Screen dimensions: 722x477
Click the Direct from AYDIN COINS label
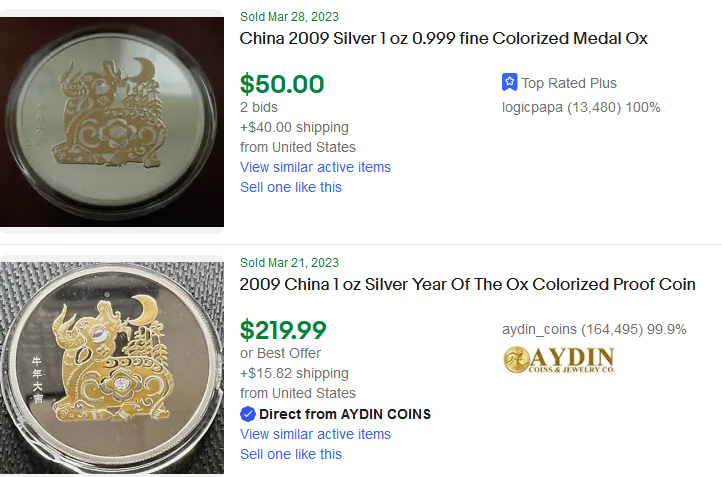click(345, 414)
